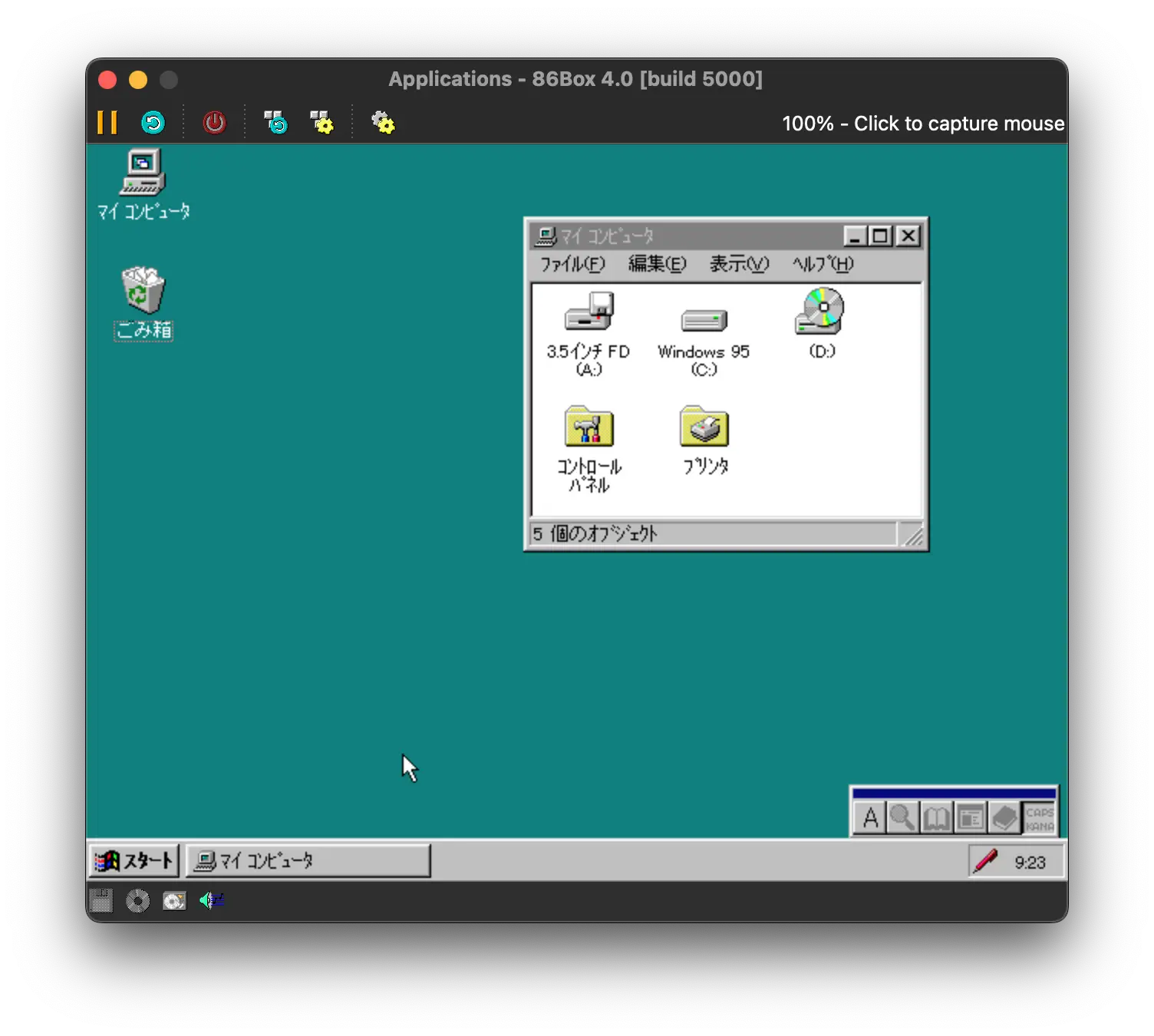
Task: Click the teal hard reset icon
Action: (153, 123)
